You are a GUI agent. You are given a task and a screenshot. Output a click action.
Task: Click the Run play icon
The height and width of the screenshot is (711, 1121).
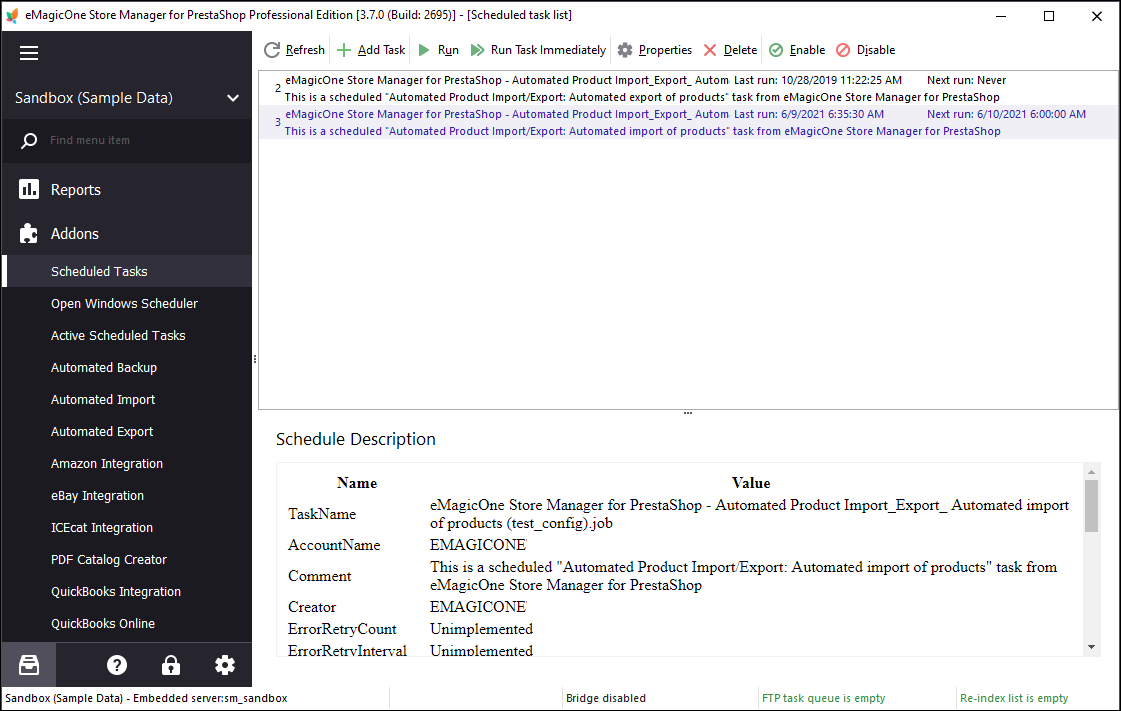423,50
